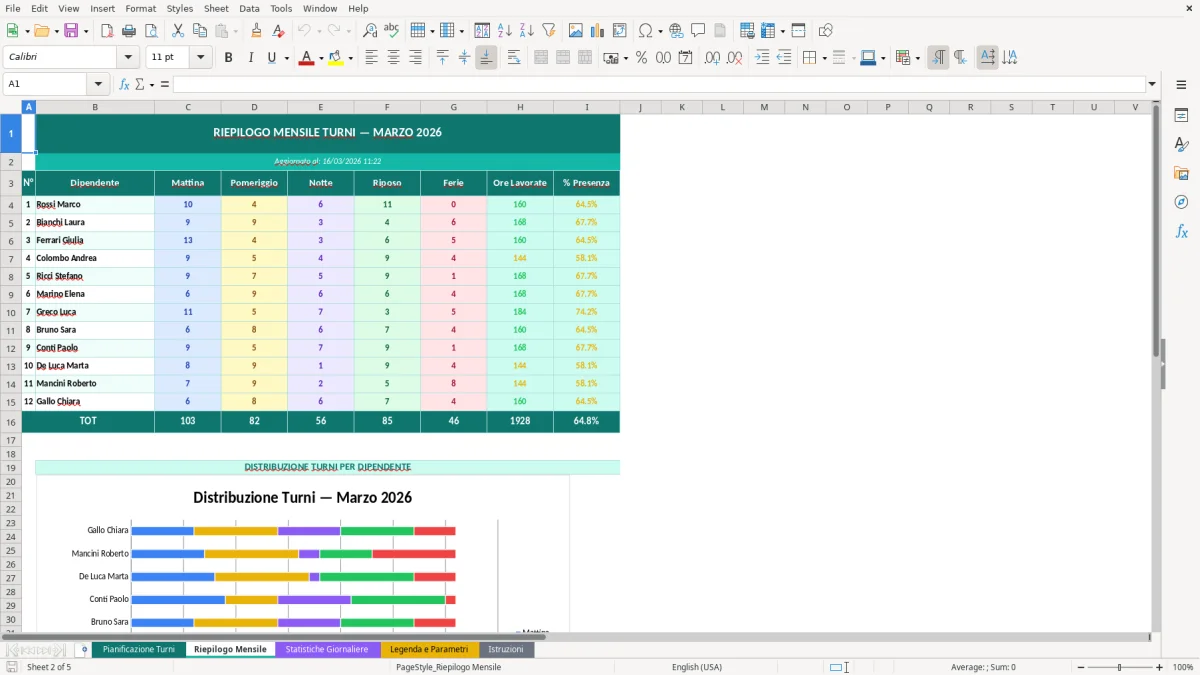Expand Font Color dropdown arrow
The width and height of the screenshot is (1200, 675).
tap(321, 58)
